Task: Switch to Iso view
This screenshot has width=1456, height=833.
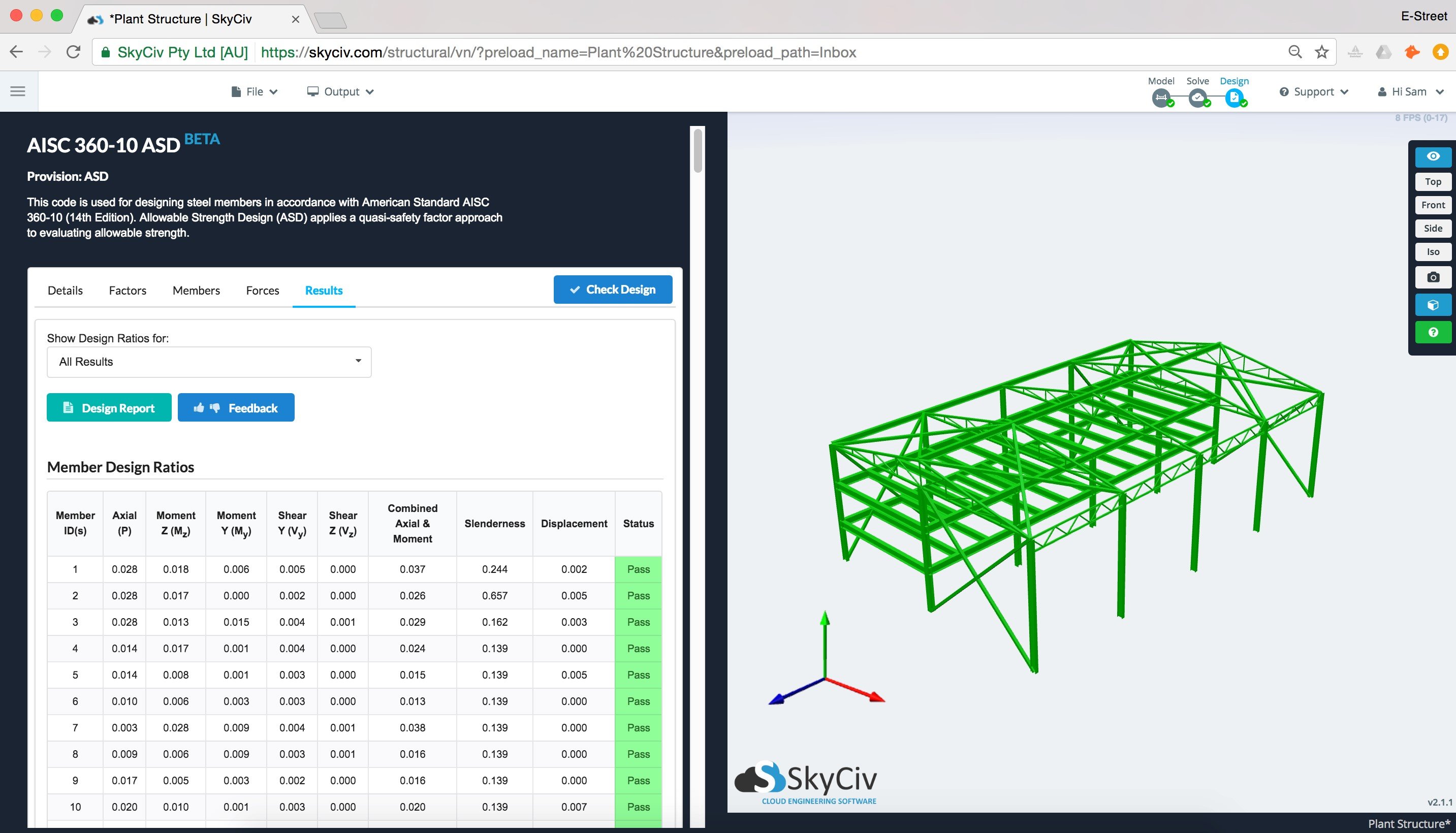Action: pyautogui.click(x=1433, y=252)
